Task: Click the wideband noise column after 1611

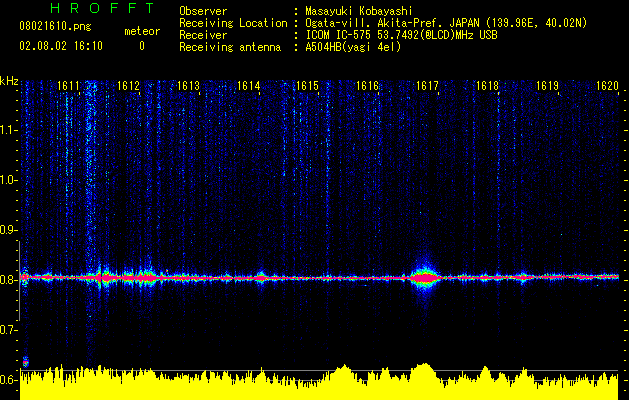Action: 90,181
